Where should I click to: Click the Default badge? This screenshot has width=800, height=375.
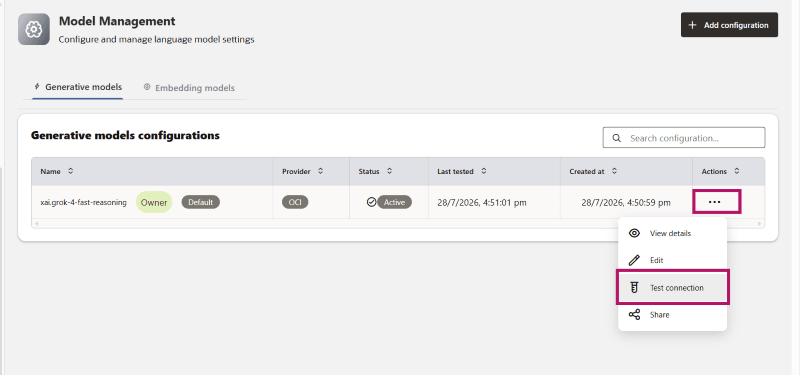tap(201, 202)
